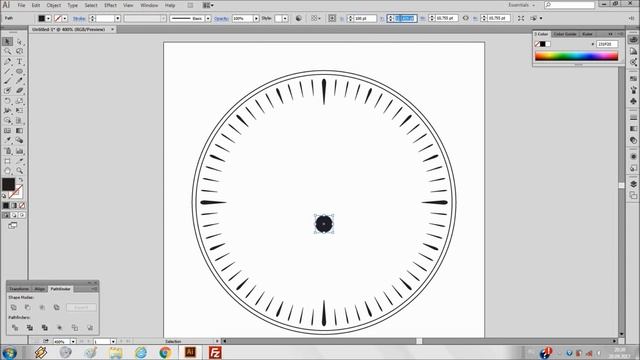This screenshot has width=640, height=360.
Task: Open FileZilla from the taskbar
Action: (215, 352)
